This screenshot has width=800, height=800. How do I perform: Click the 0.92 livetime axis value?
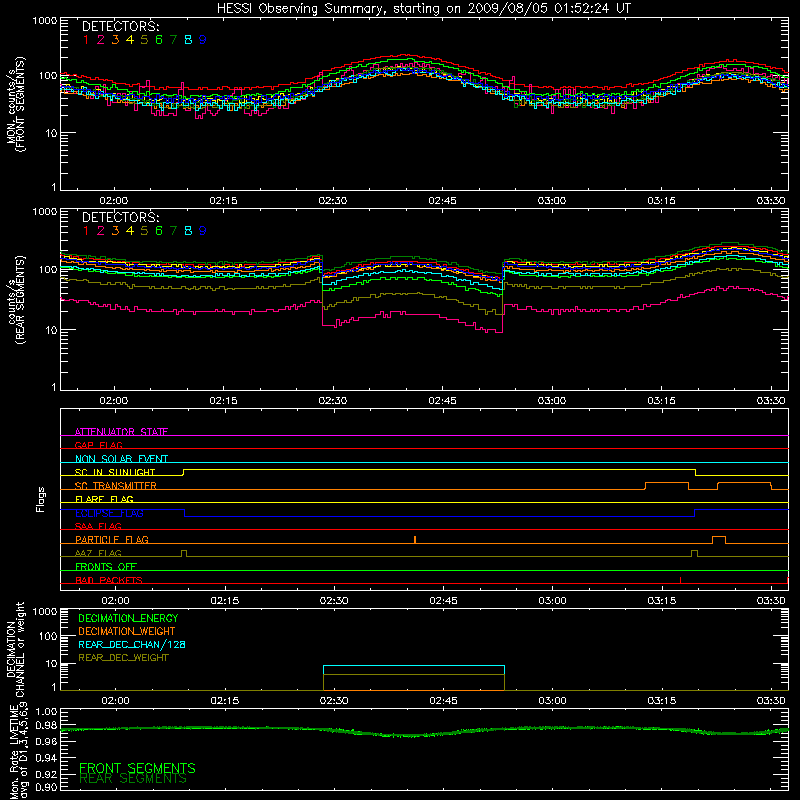tap(46, 774)
